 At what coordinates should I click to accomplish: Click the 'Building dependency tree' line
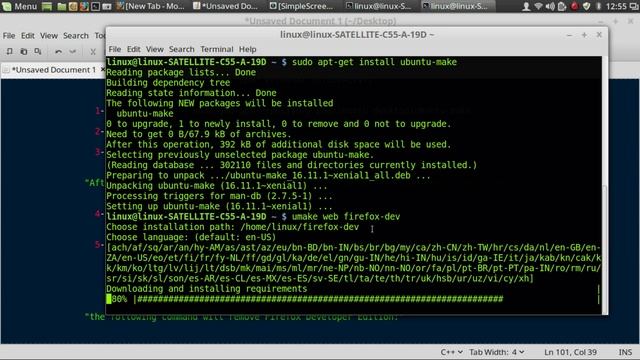[x=168, y=82]
